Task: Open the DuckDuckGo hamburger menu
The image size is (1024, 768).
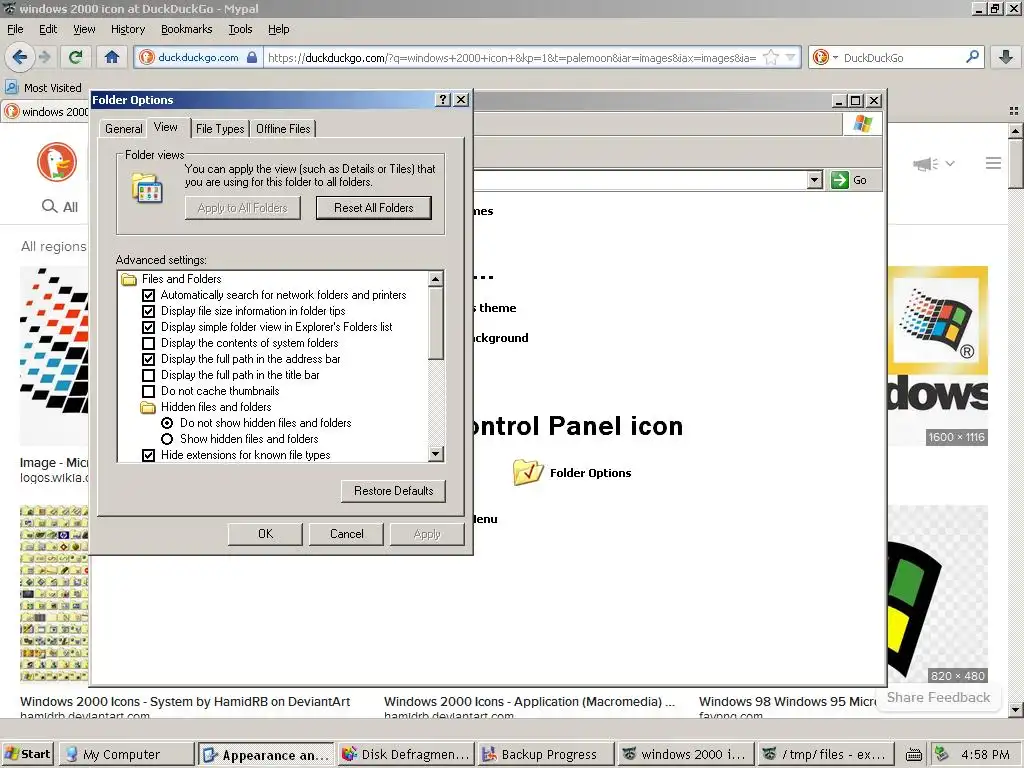Action: coord(993,163)
